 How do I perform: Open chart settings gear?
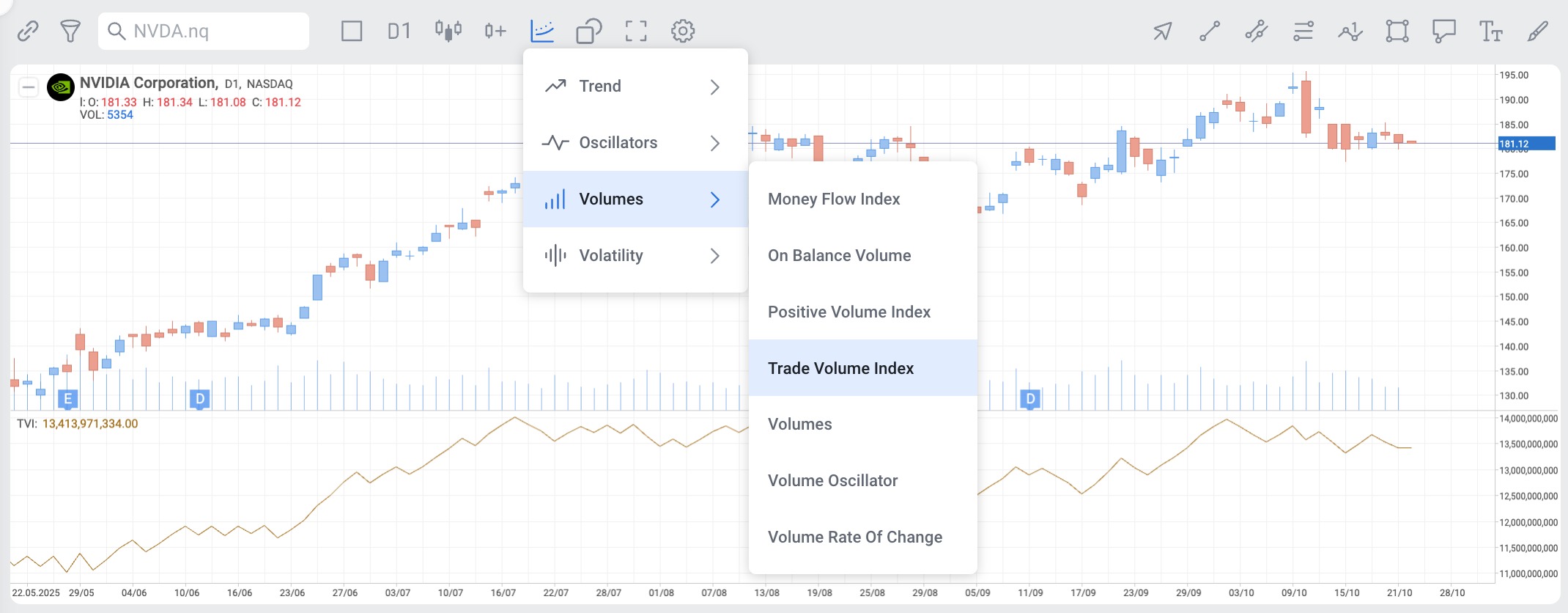[683, 31]
